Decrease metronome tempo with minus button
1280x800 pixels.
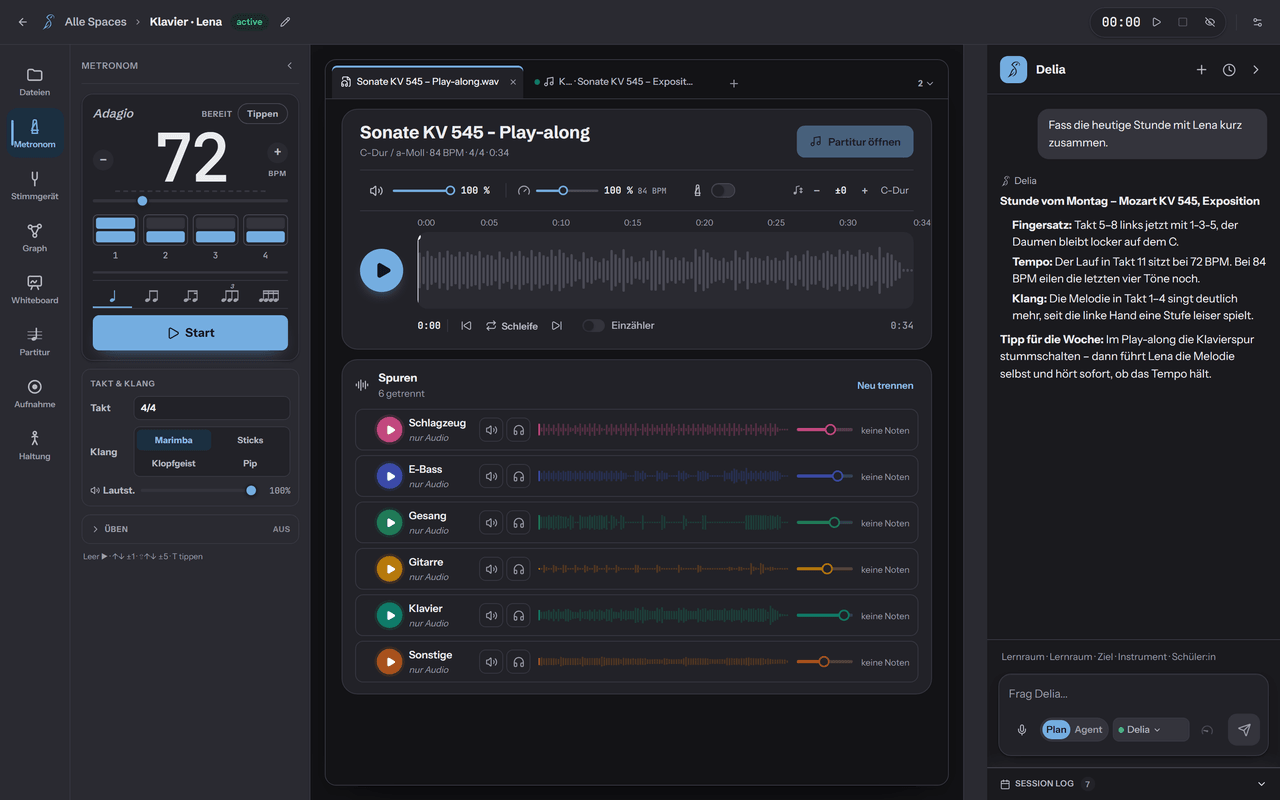pyautogui.click(x=103, y=159)
